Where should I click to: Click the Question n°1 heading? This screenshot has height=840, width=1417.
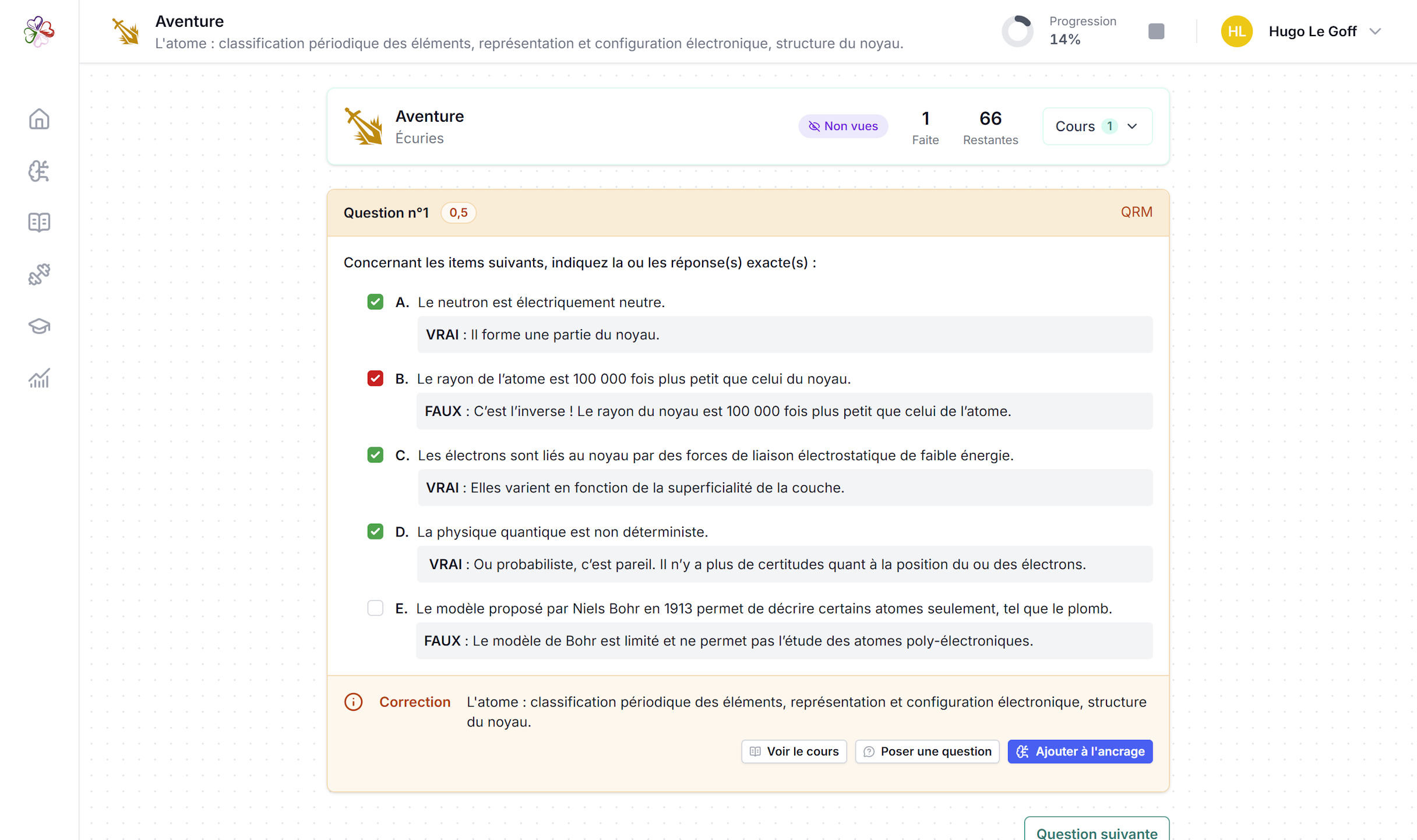coord(386,213)
